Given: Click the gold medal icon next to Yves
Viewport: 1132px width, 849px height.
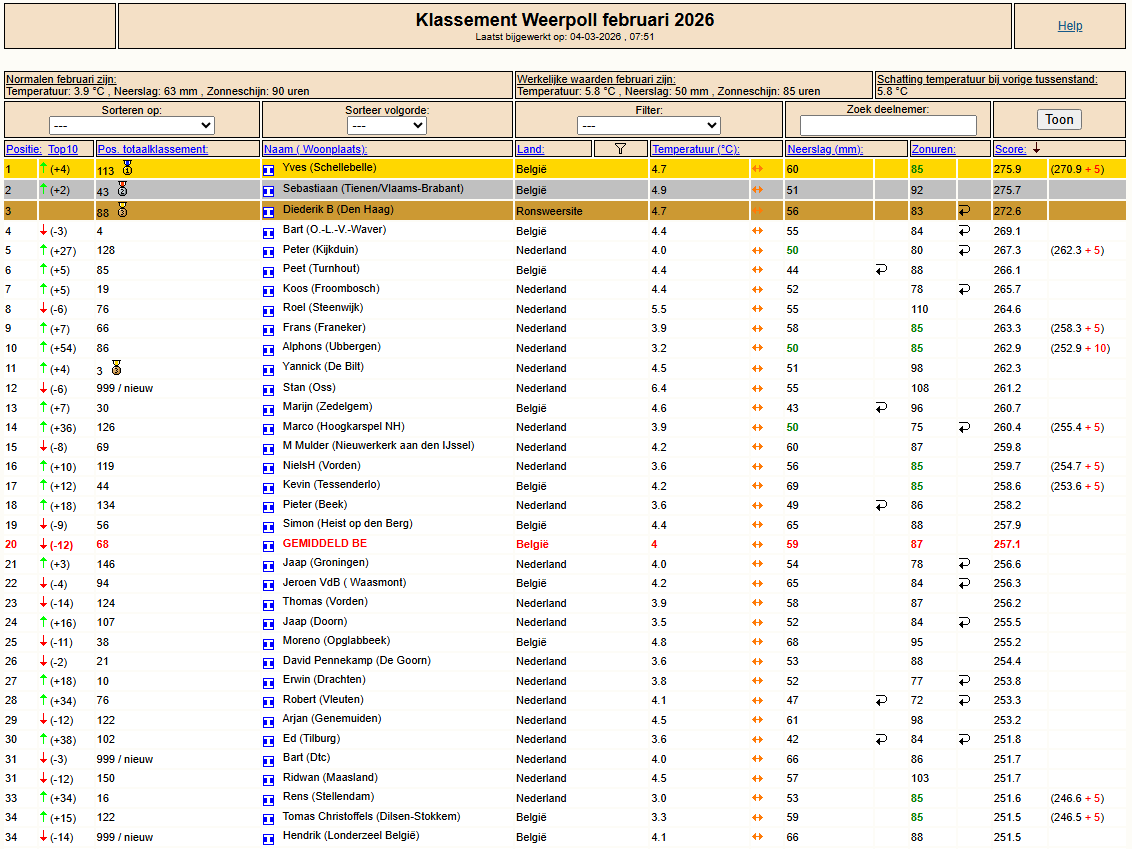Looking at the screenshot, I should click(127, 168).
